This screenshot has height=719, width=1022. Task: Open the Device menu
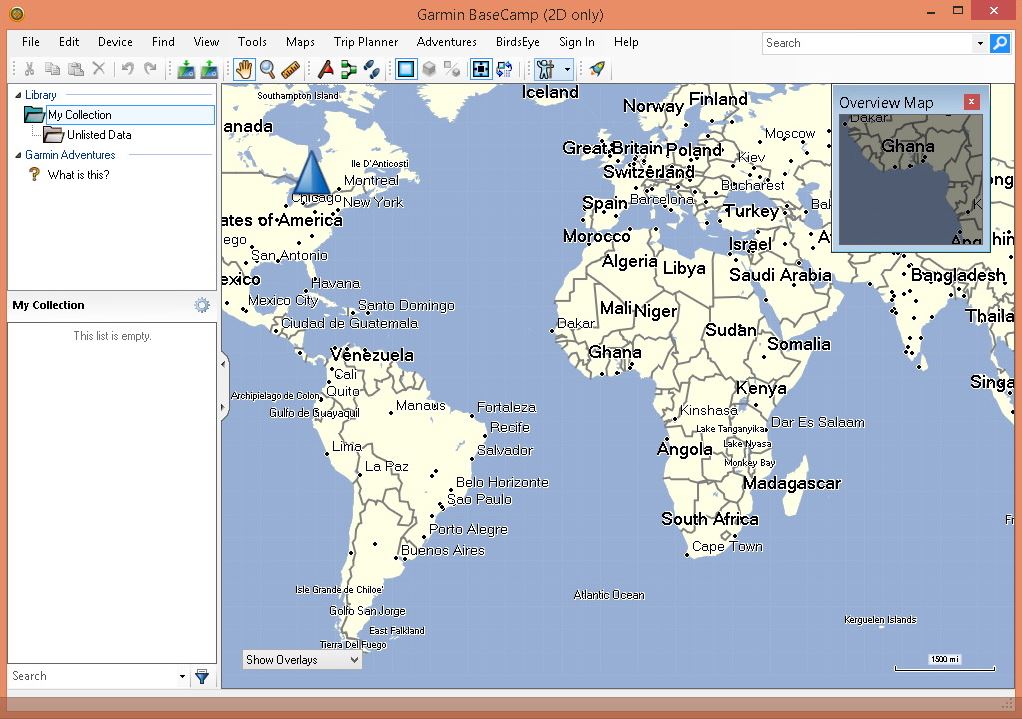click(x=115, y=42)
